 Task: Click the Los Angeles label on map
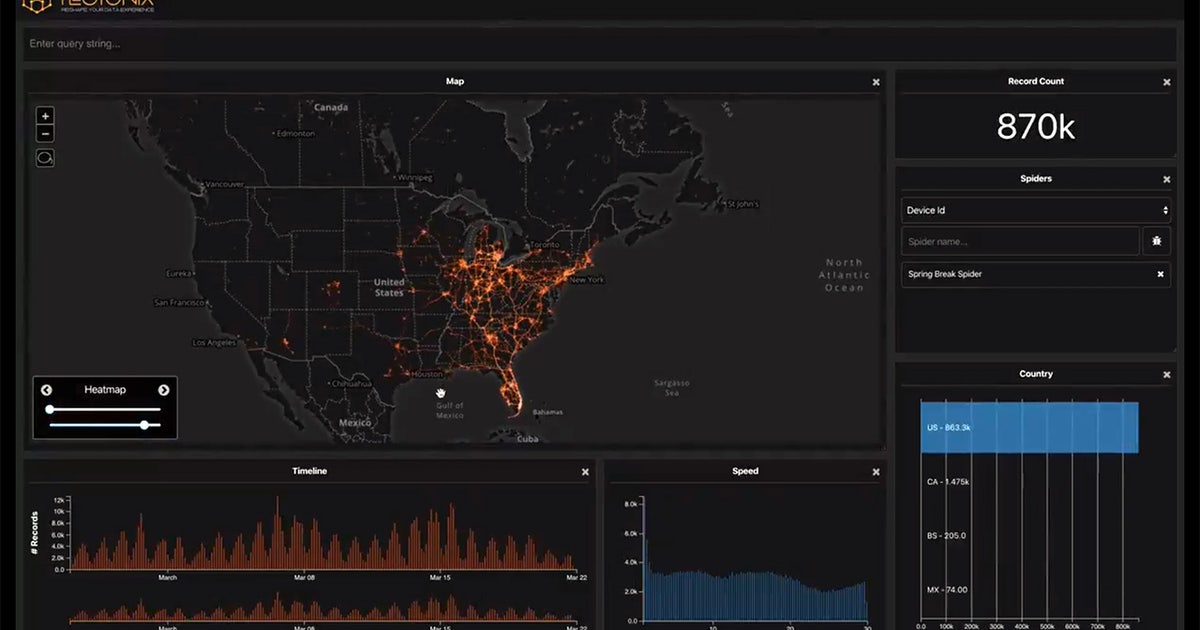coord(215,342)
